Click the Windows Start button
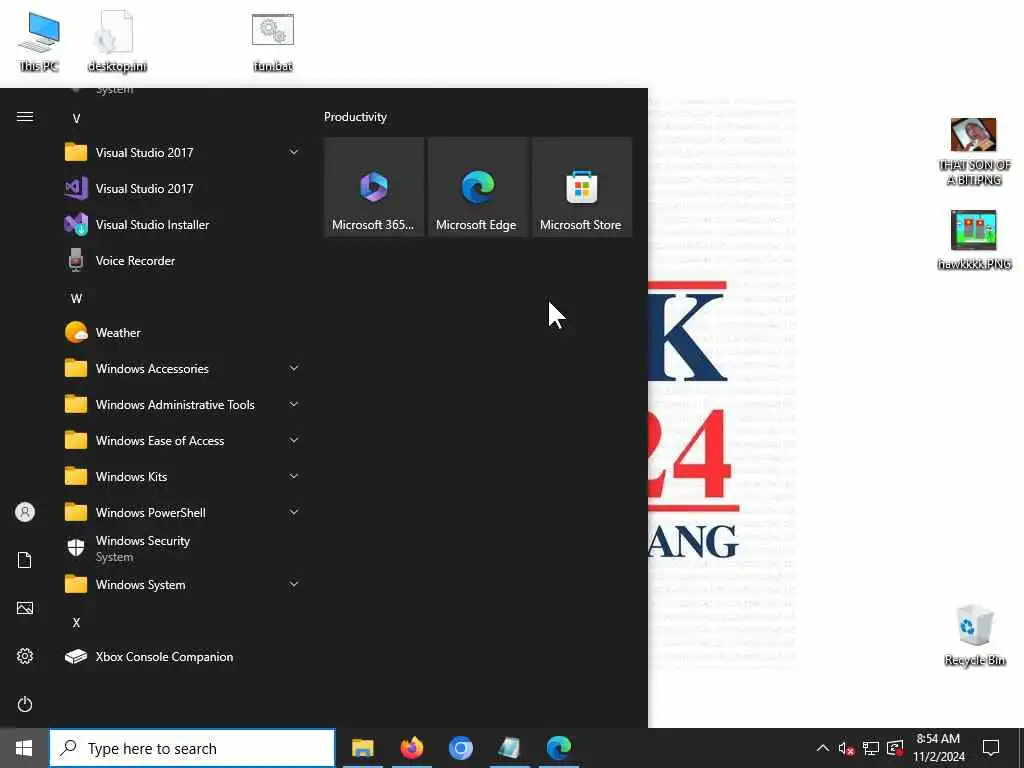Image resolution: width=1024 pixels, height=768 pixels. (x=24, y=748)
